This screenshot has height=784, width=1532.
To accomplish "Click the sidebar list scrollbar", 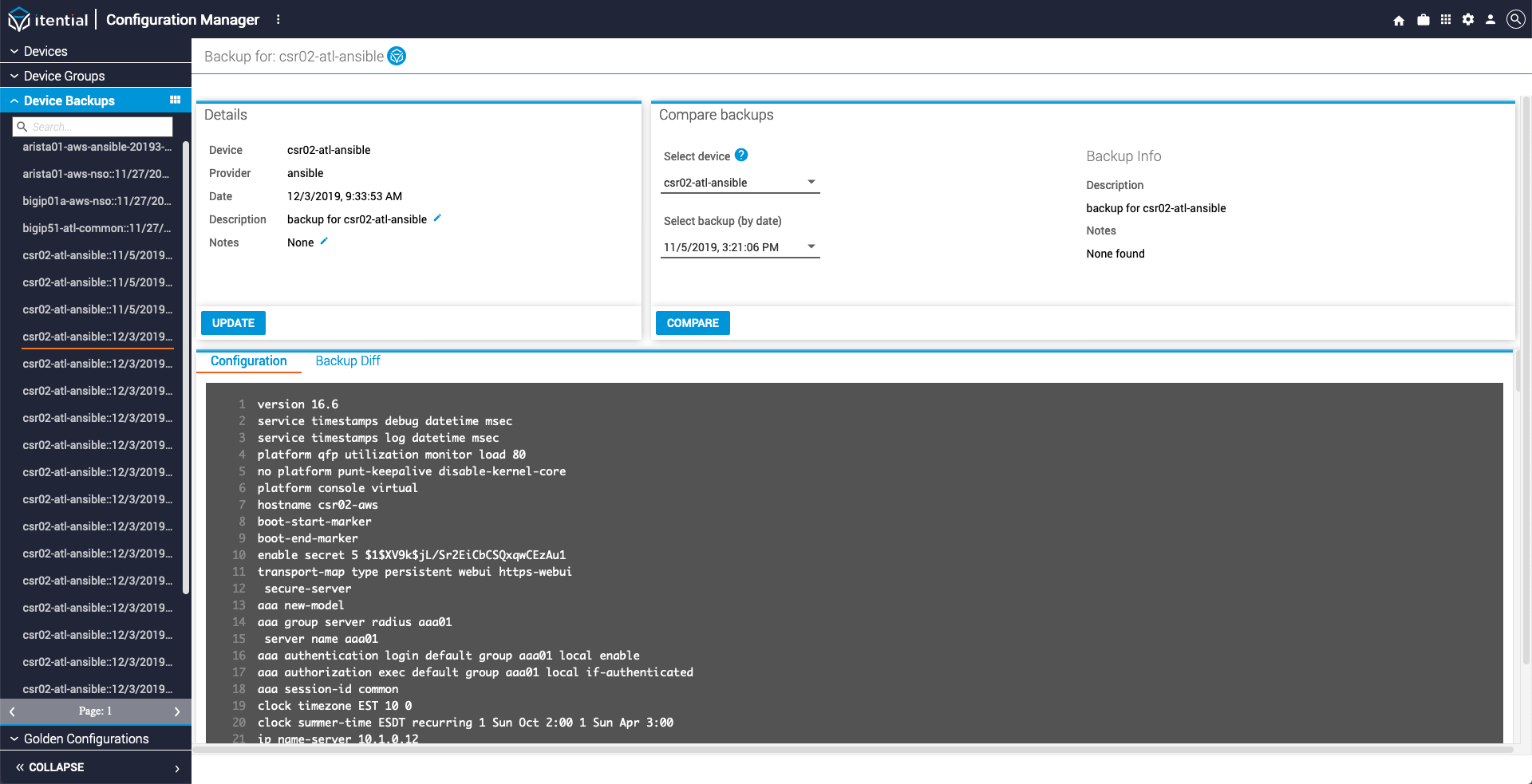I will (186, 367).
